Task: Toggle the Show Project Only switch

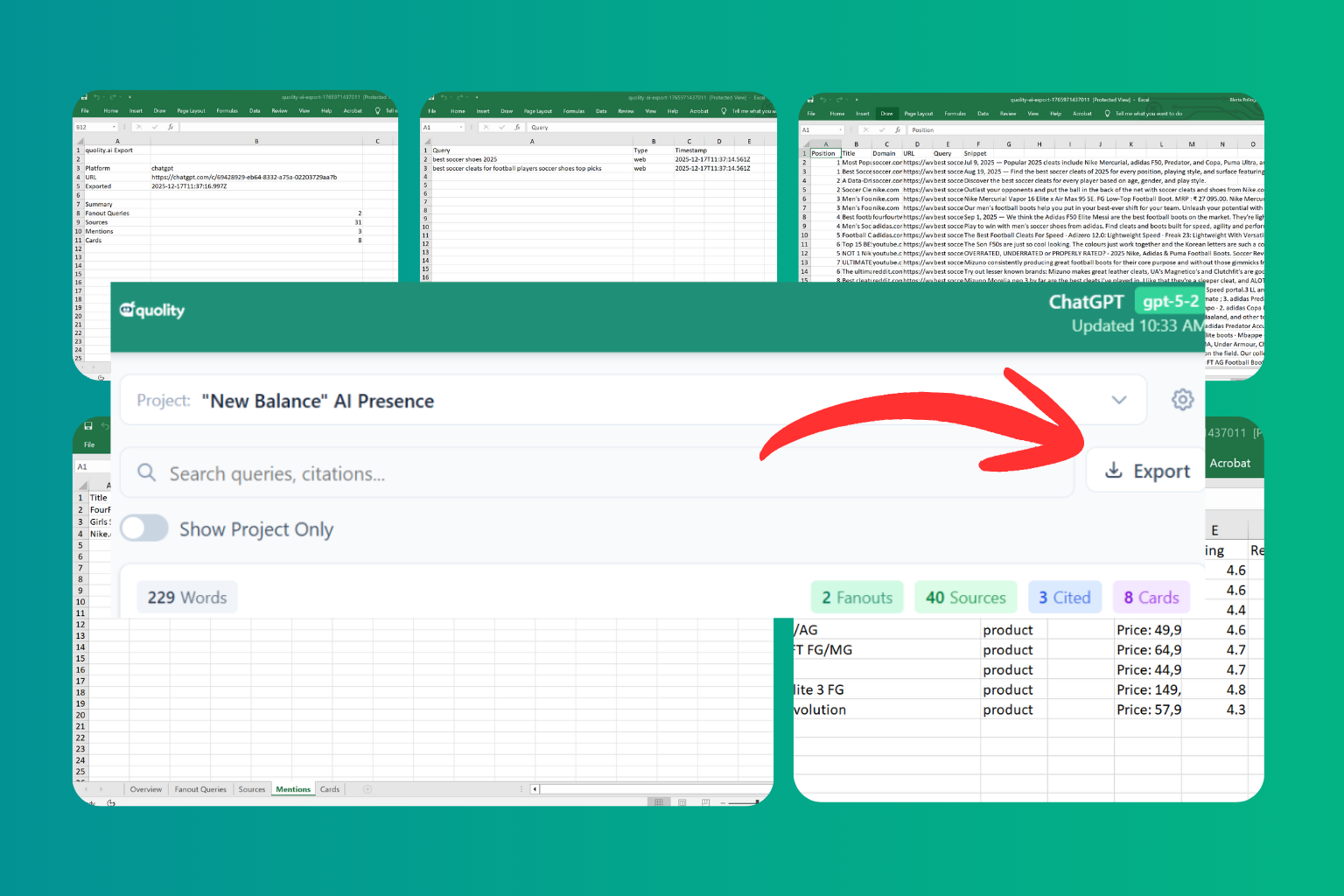Action: (x=144, y=528)
